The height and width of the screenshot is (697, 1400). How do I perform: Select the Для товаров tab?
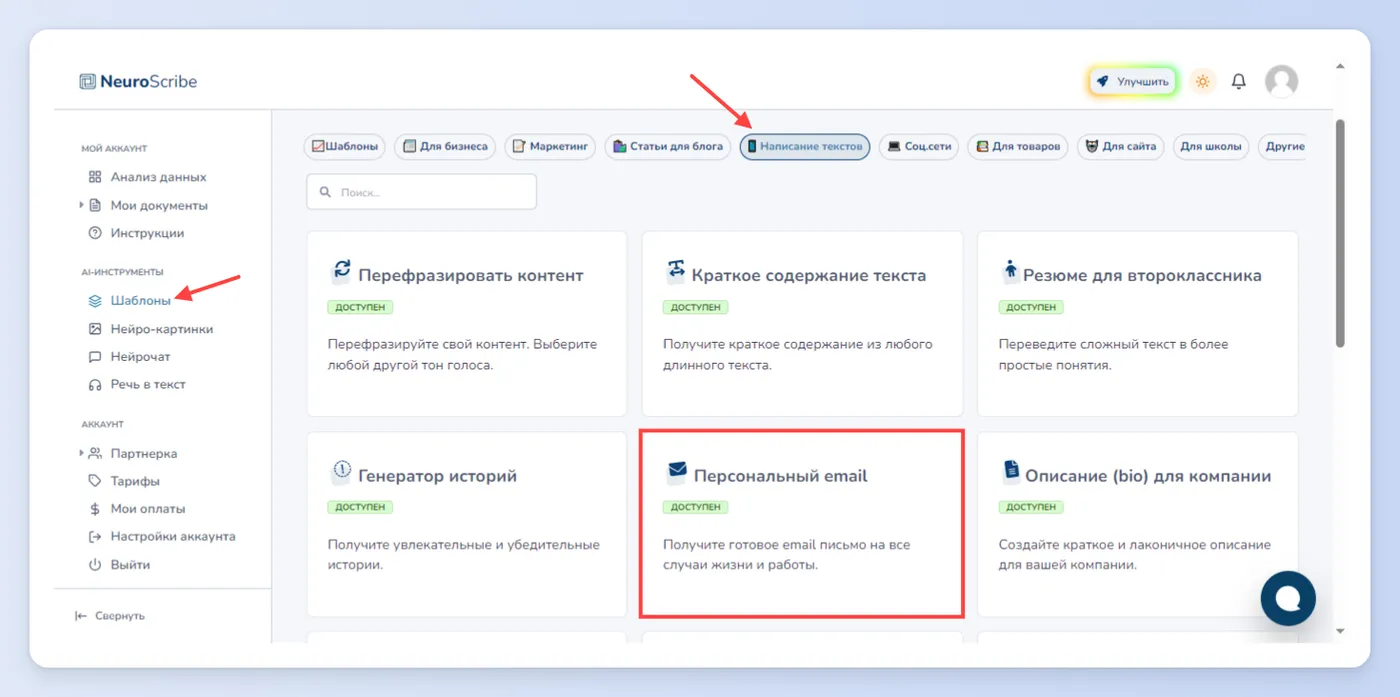pos(1018,147)
